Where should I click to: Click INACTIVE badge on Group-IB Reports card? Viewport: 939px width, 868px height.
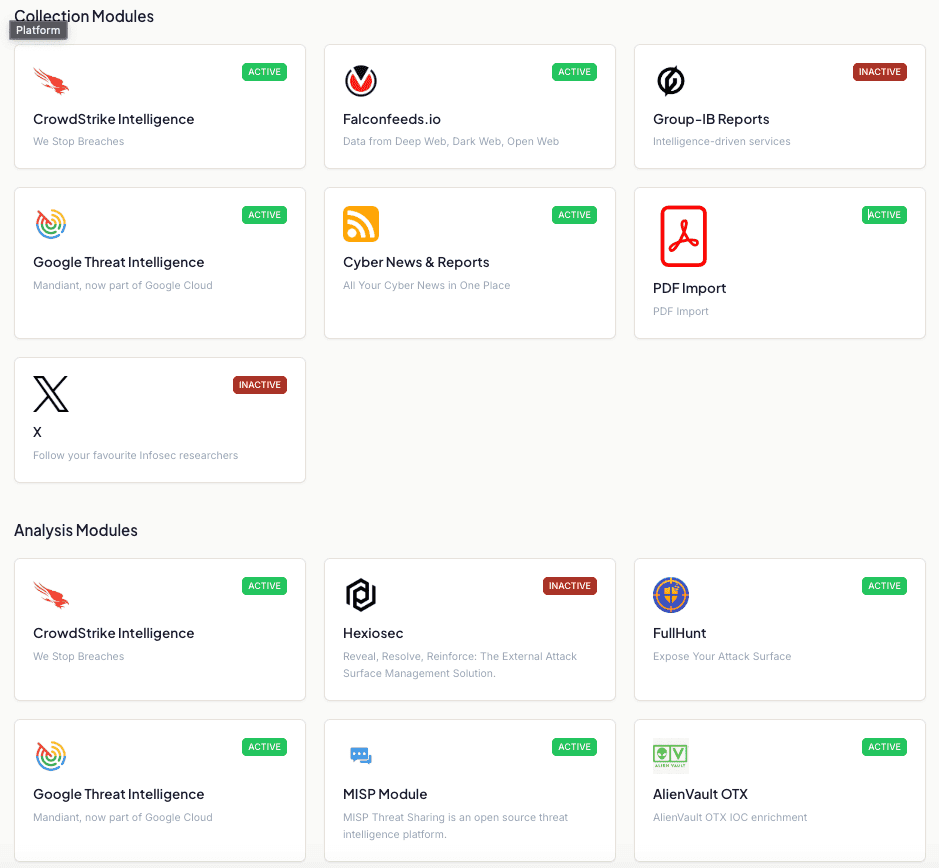click(880, 72)
